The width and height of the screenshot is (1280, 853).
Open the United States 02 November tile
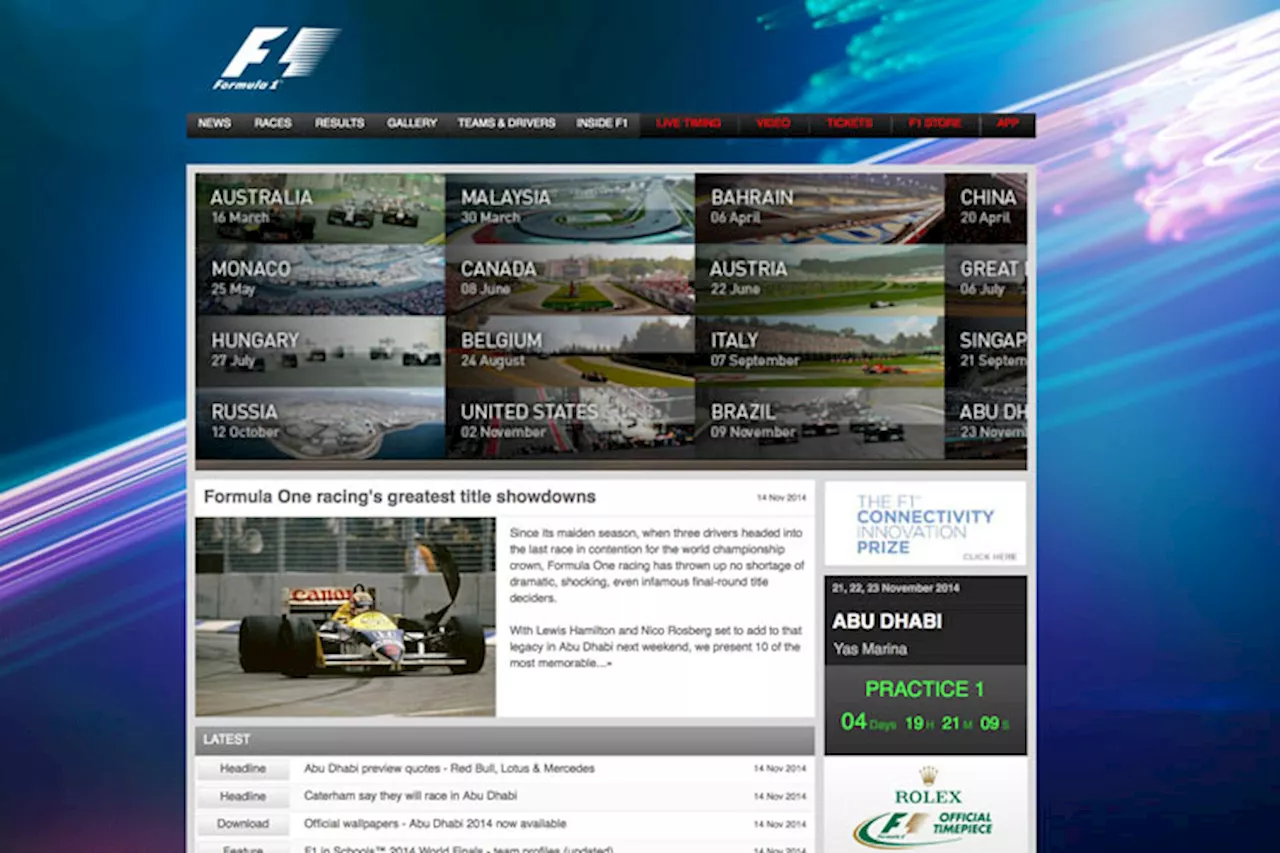tap(570, 424)
